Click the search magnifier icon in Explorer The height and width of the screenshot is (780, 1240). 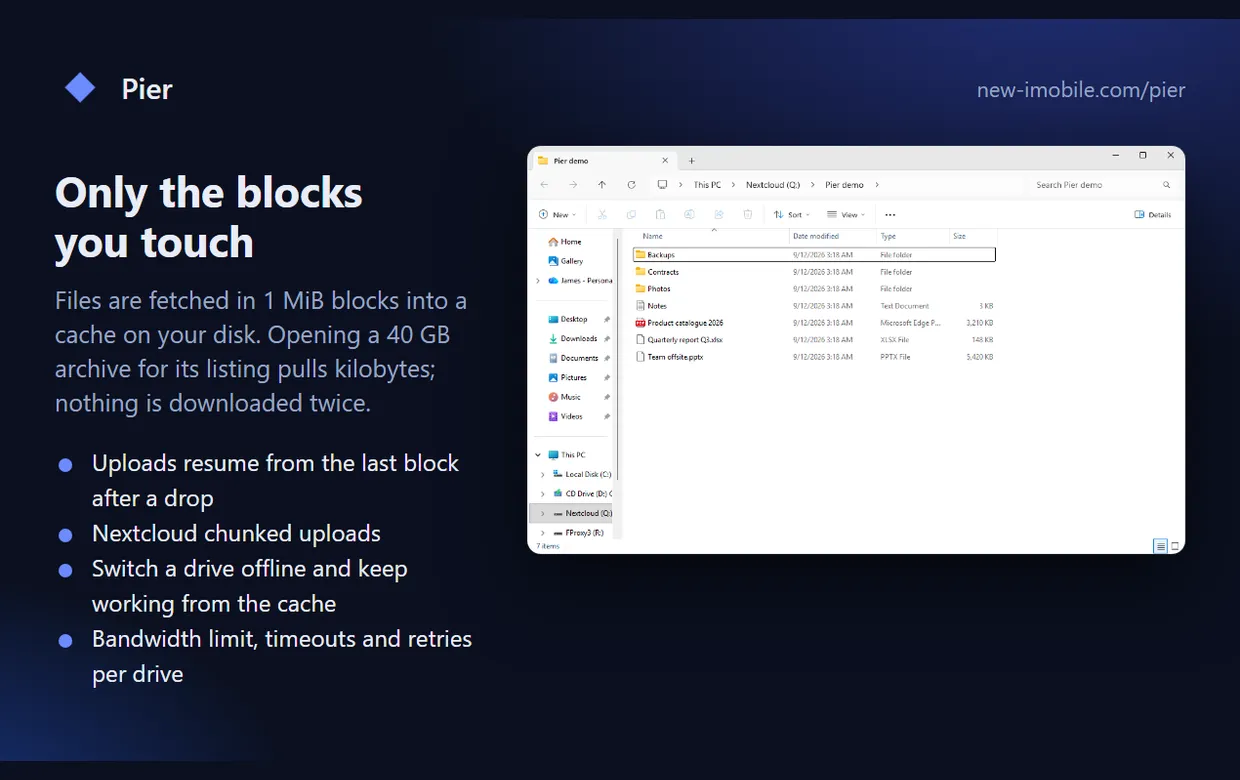[1166, 185]
